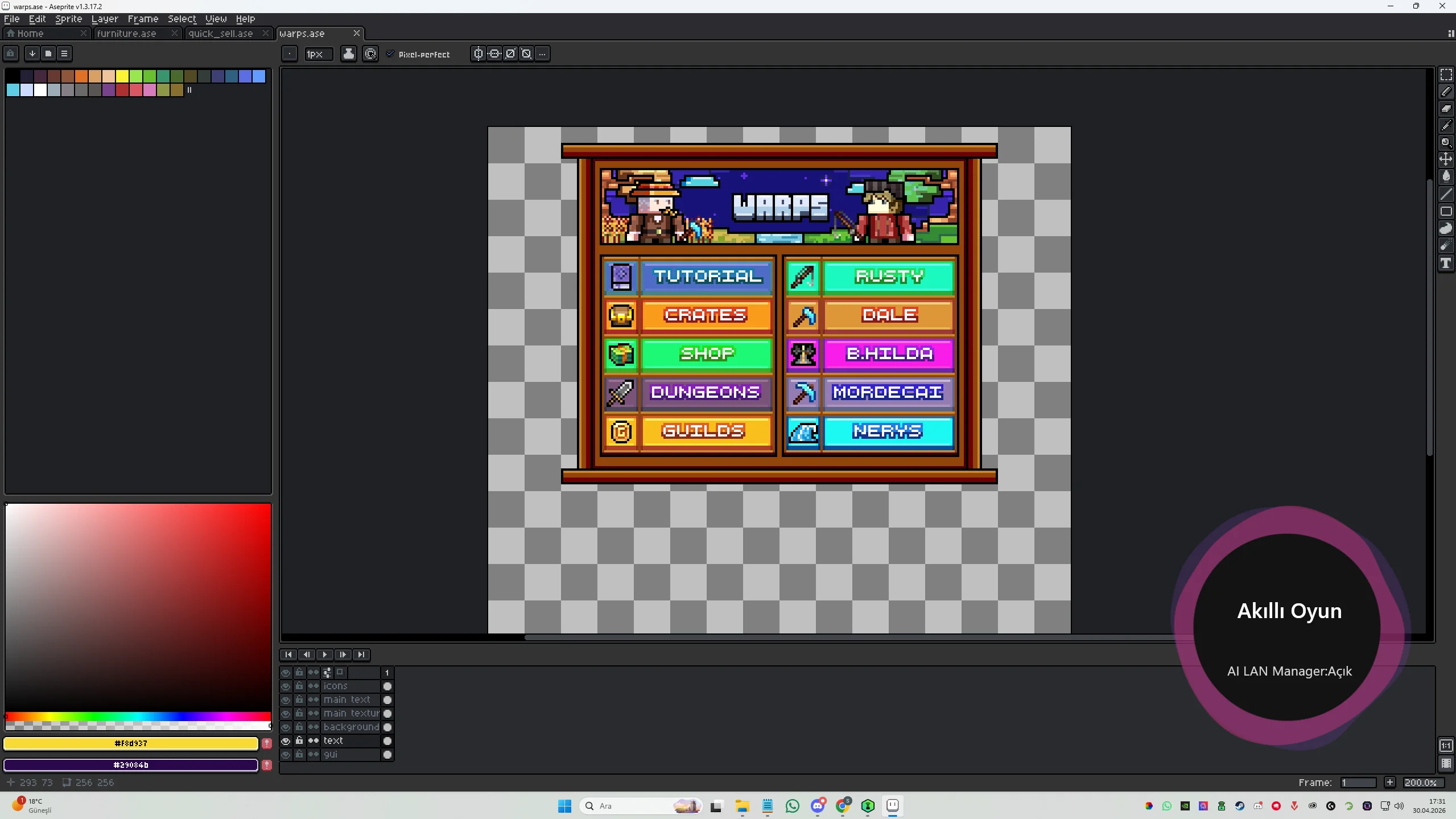
Task: Select the Text tool
Action: point(1446,263)
